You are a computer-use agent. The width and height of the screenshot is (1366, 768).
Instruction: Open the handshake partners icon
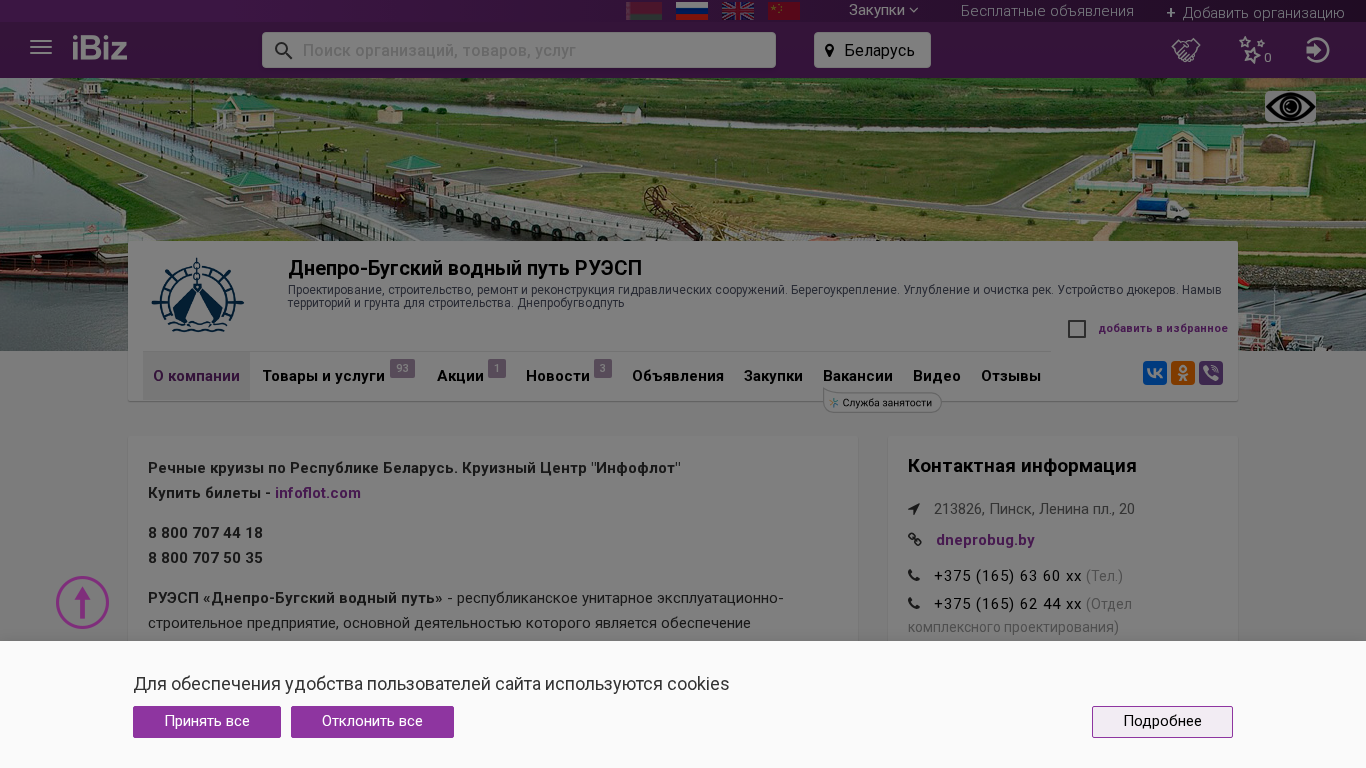[x=1186, y=50]
